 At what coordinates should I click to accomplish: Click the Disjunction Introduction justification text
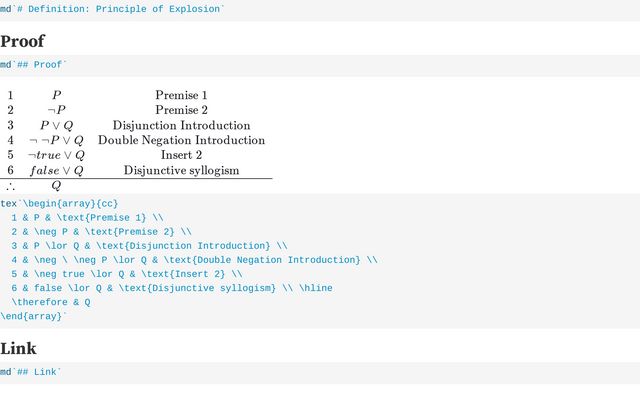coord(181,125)
